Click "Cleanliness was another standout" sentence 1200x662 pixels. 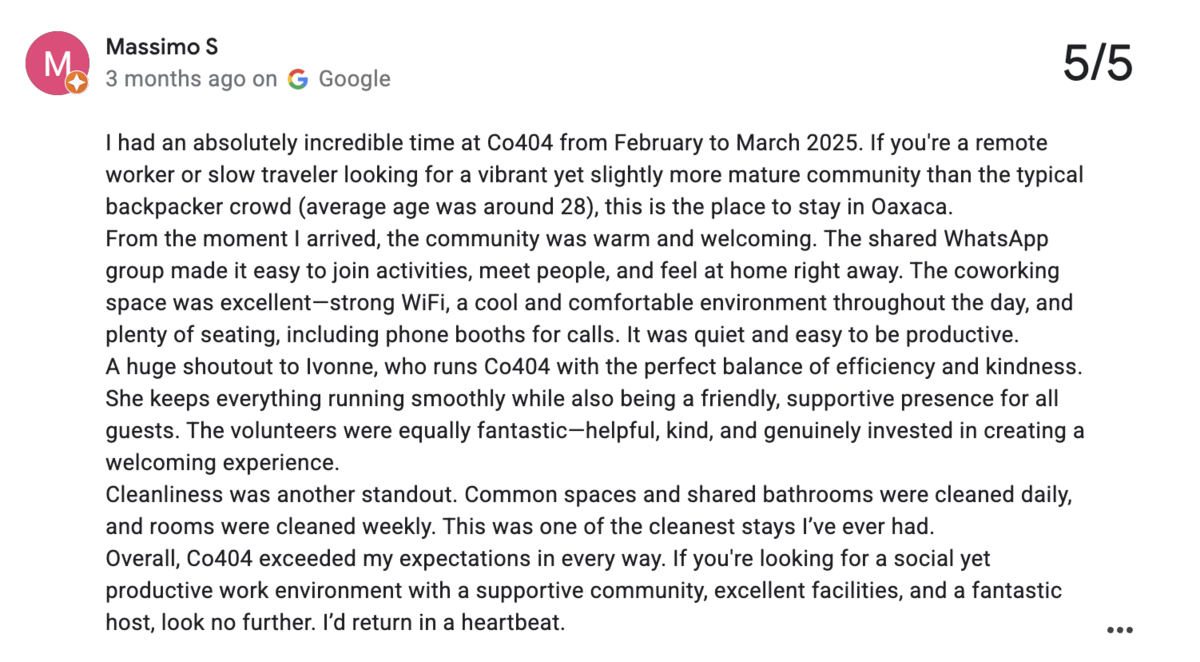pos(282,495)
